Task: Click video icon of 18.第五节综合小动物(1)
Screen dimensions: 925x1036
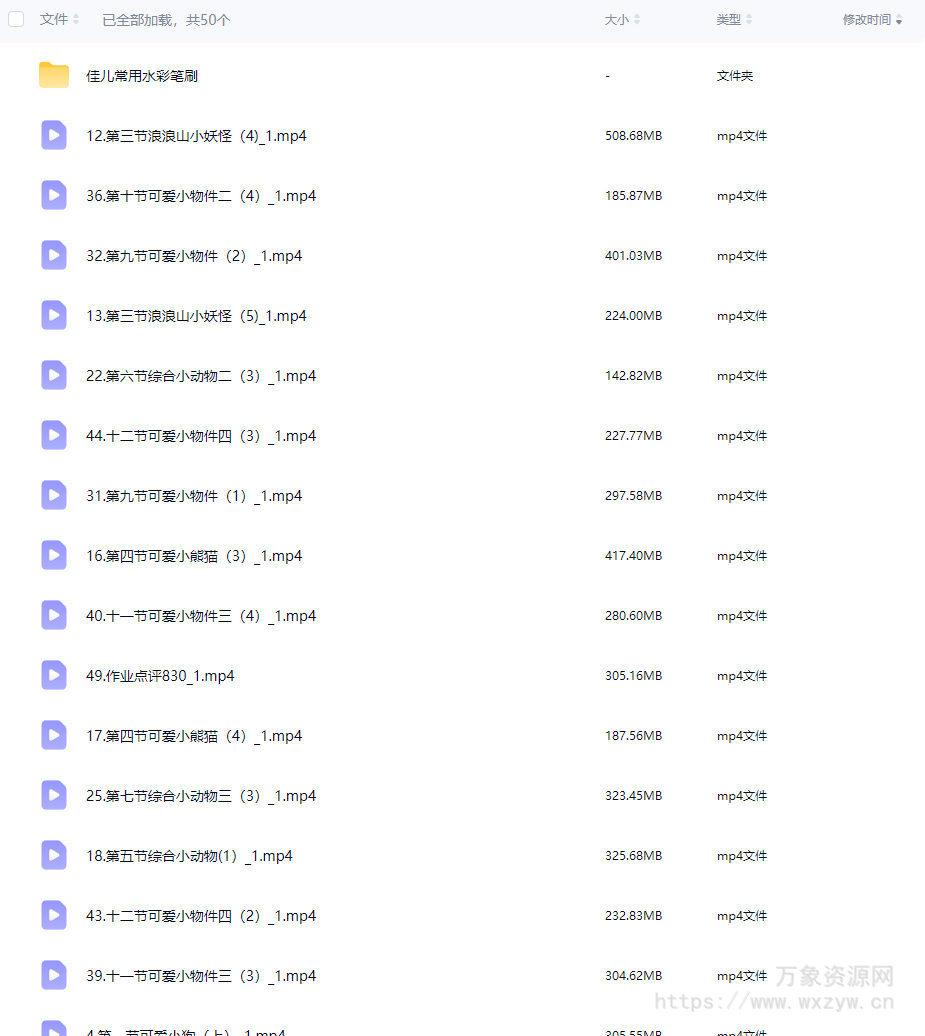Action: [54, 856]
